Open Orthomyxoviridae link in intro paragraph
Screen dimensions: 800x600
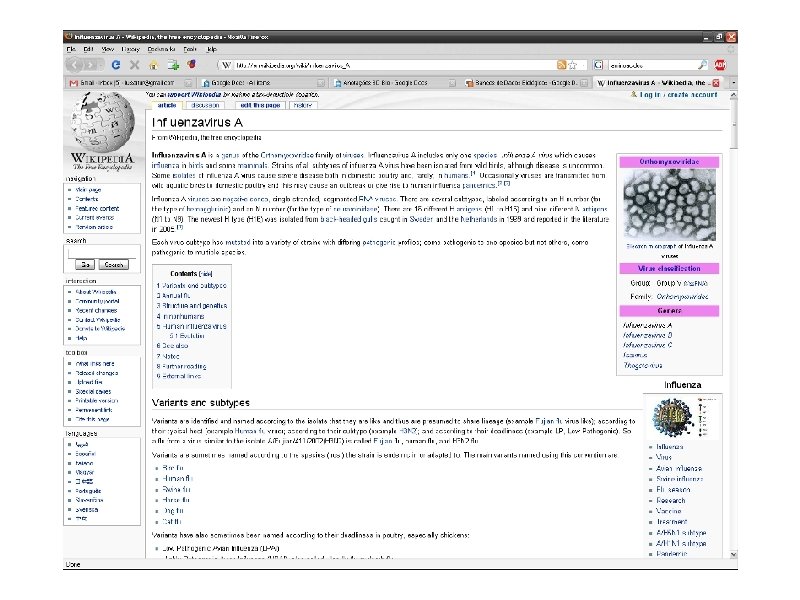287,155
